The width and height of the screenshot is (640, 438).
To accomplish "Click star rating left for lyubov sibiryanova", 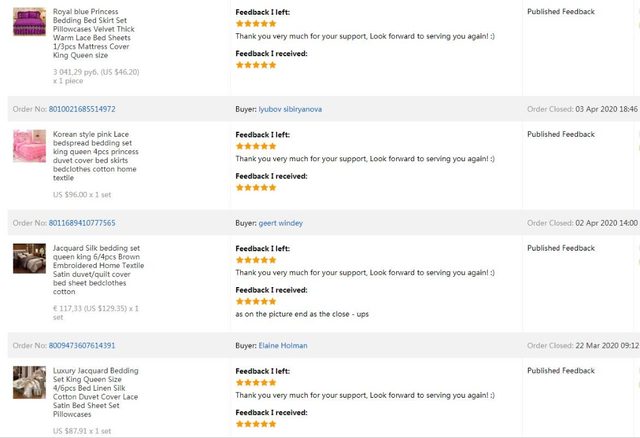I will pos(255,146).
